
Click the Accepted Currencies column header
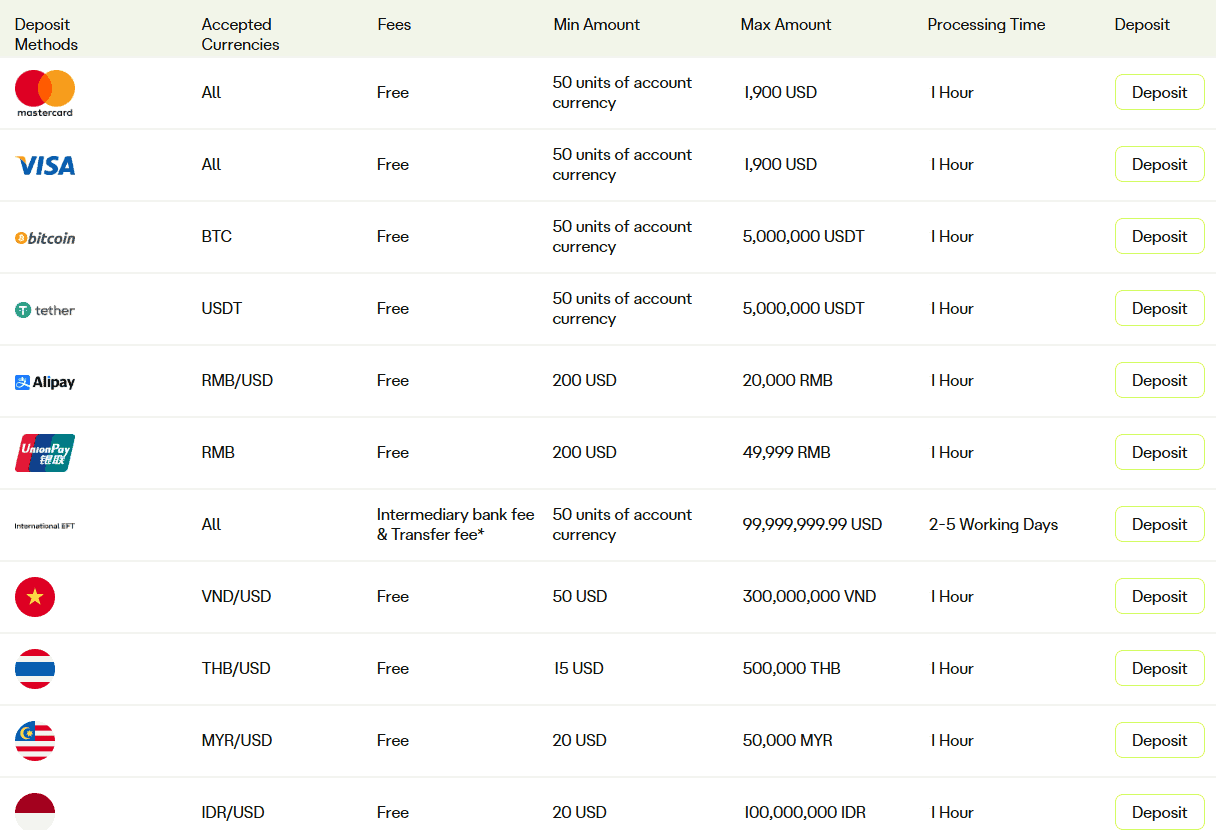240,33
